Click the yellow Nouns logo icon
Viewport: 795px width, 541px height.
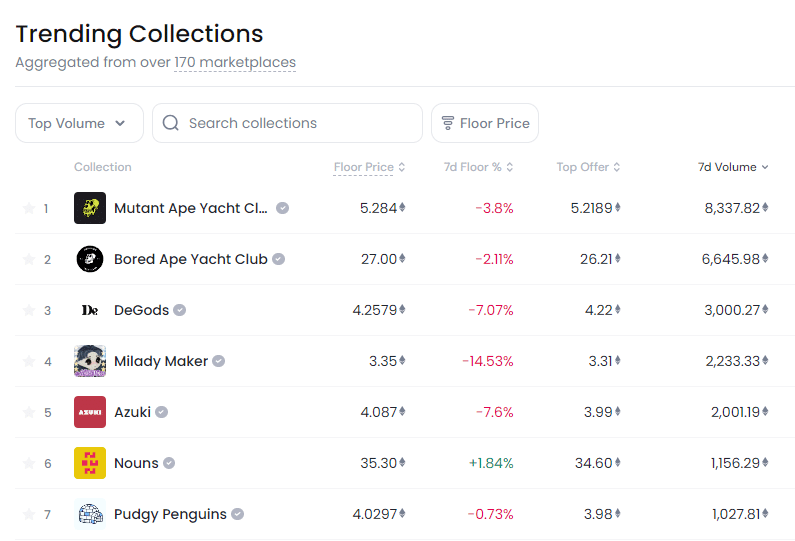click(x=90, y=463)
